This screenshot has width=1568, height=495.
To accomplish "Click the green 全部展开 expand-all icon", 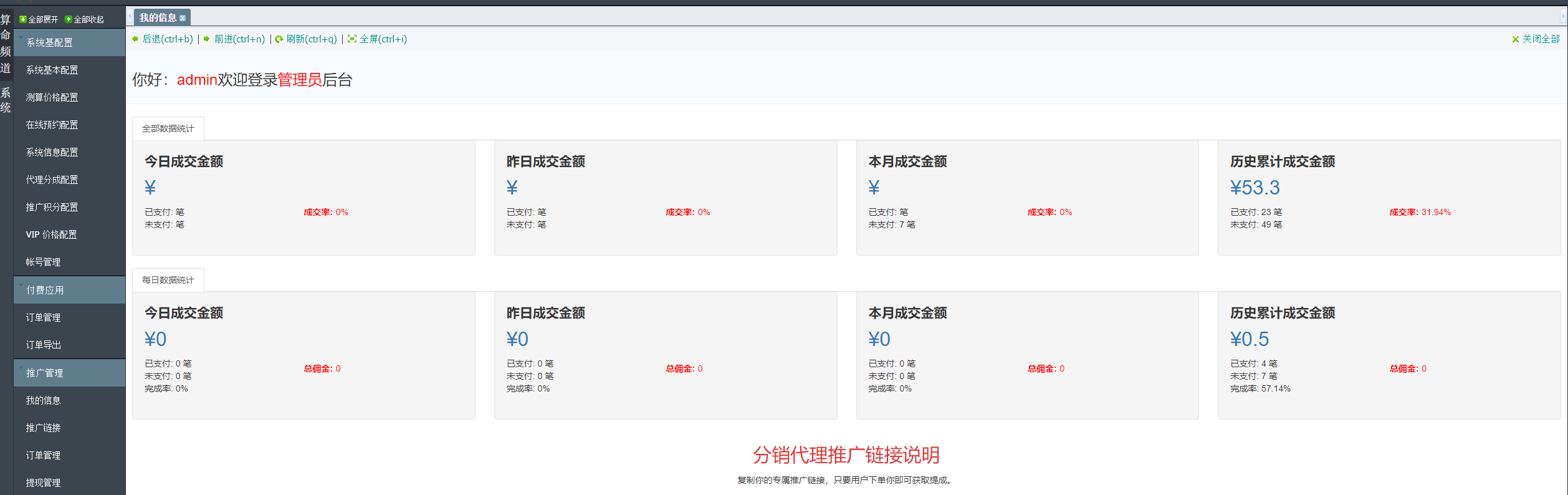I will tap(23, 19).
